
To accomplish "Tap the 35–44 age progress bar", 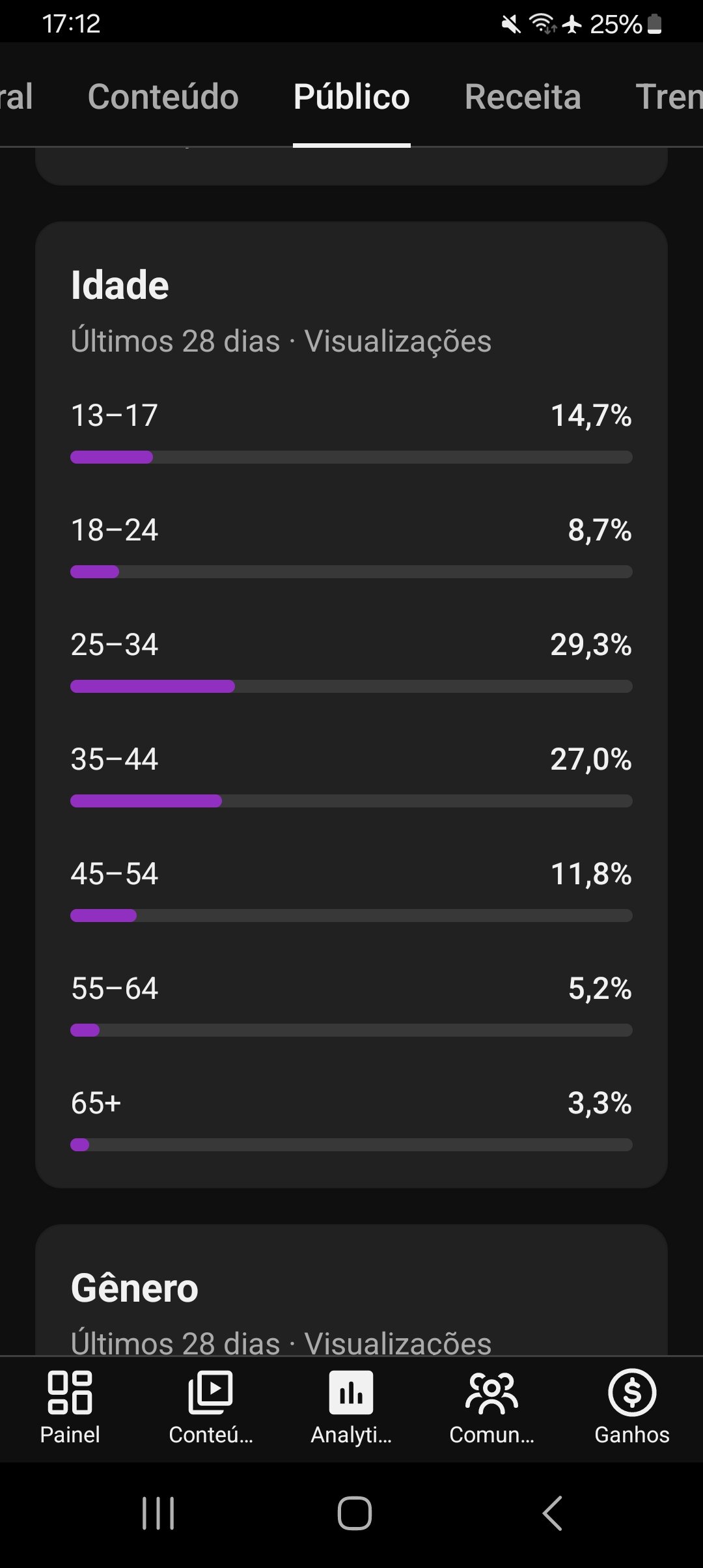I will 351,801.
